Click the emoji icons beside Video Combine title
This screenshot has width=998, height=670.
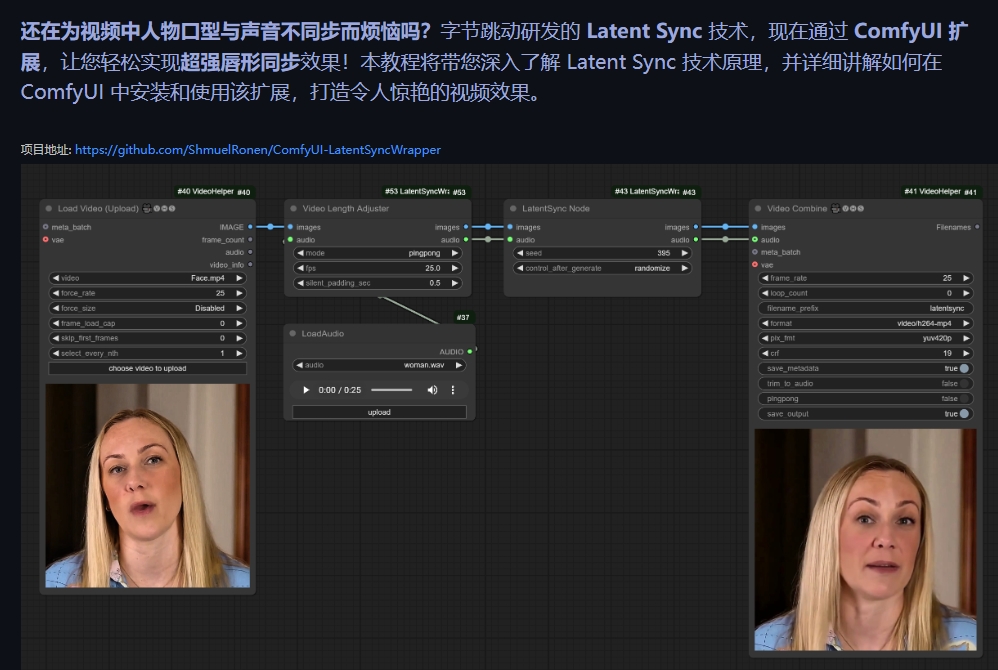pos(848,208)
